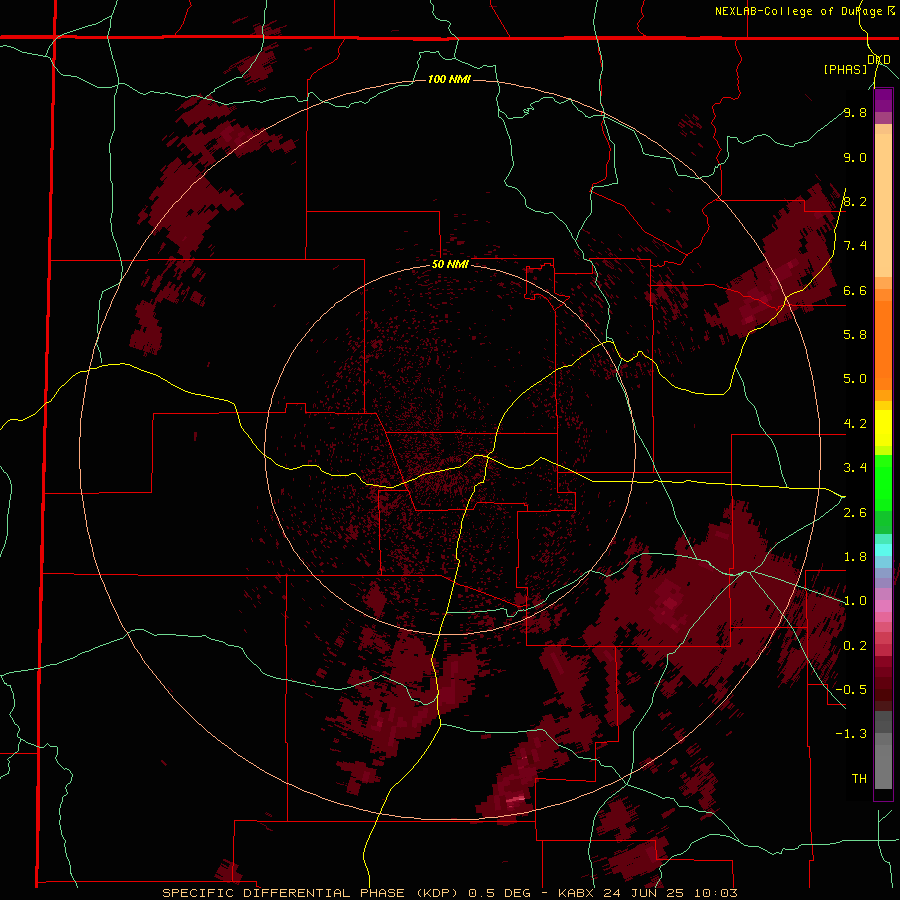Select the 4.2 value on the color scale
The image size is (900, 900).
855,423
